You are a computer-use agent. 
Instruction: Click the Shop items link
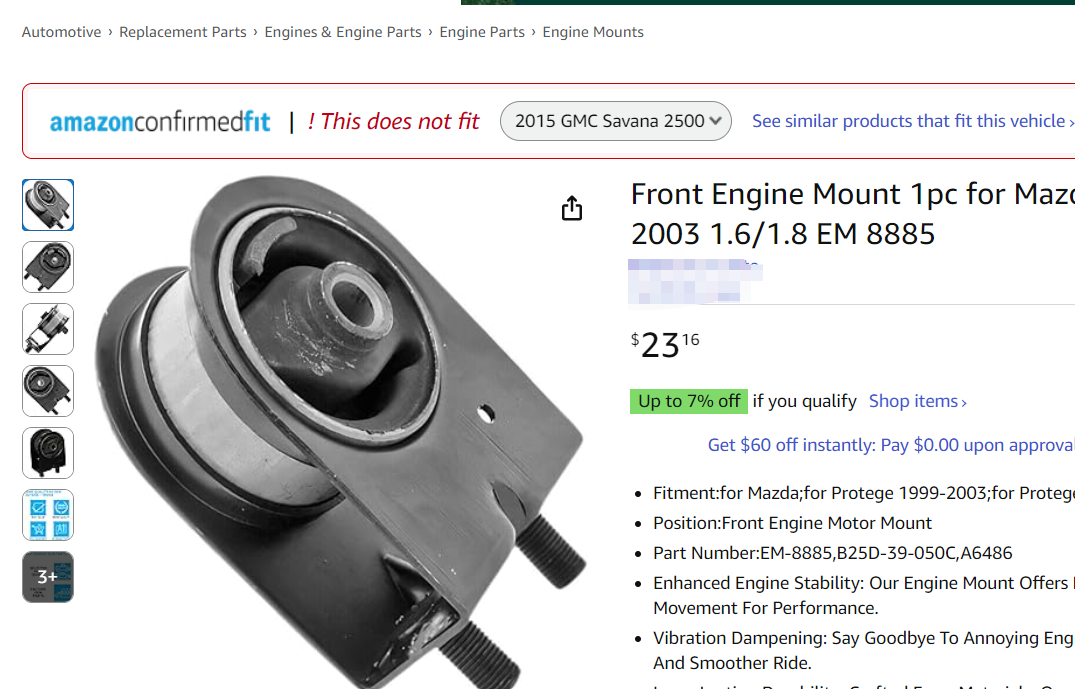tap(917, 401)
